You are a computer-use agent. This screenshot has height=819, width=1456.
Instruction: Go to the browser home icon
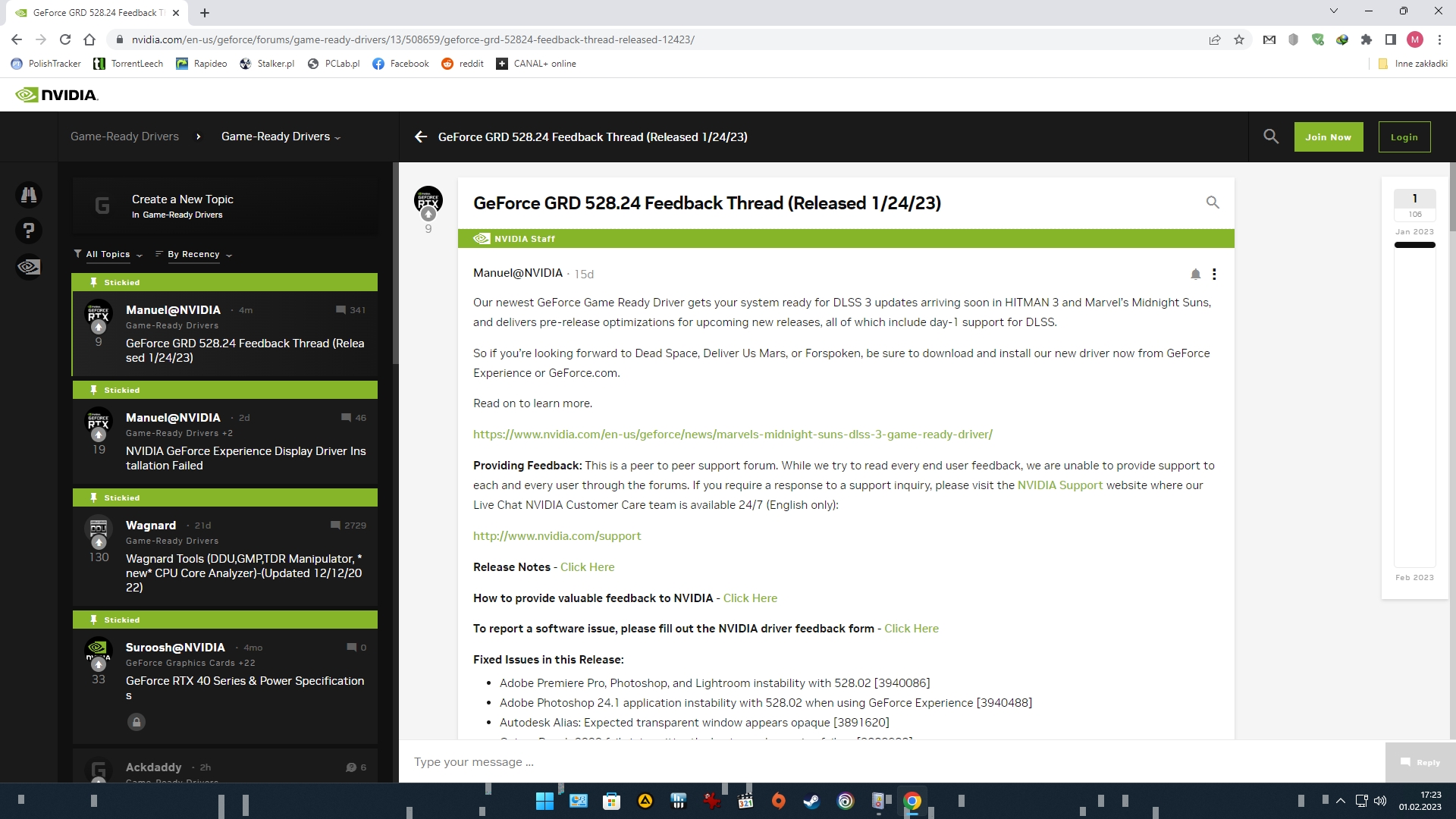pyautogui.click(x=89, y=39)
